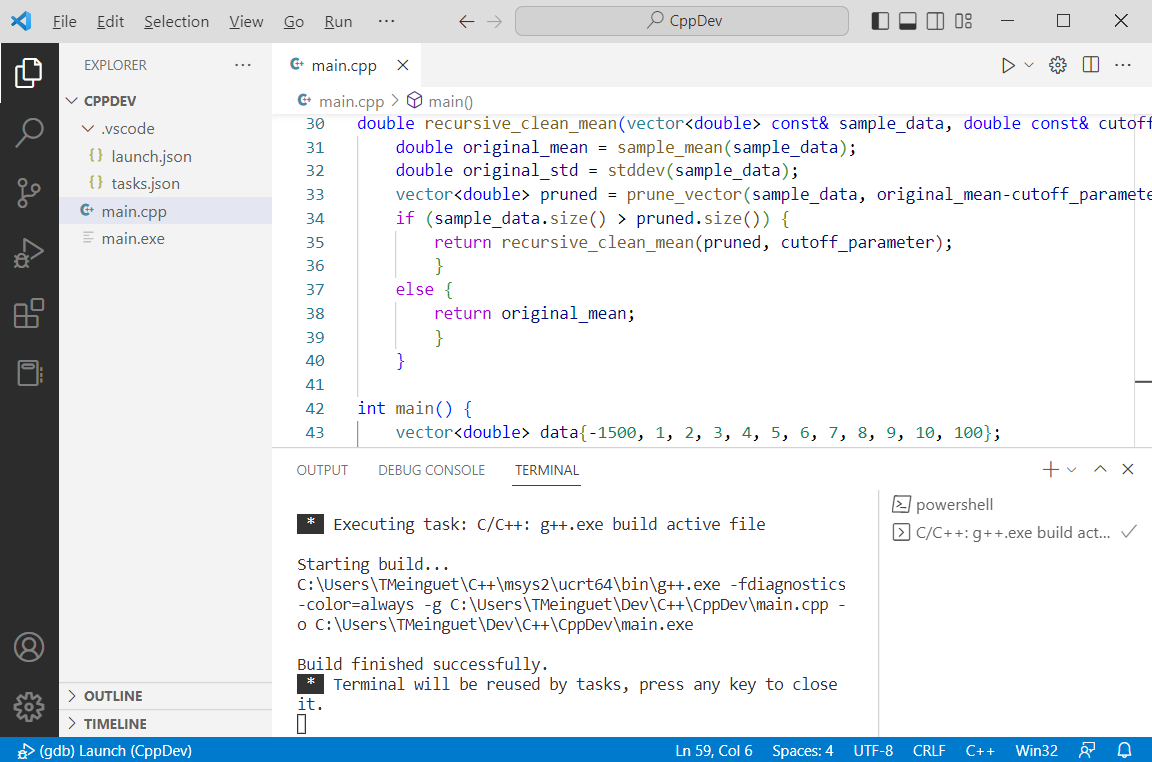Open the Extensions view
Screen dimensions: 1152x762
[30, 313]
